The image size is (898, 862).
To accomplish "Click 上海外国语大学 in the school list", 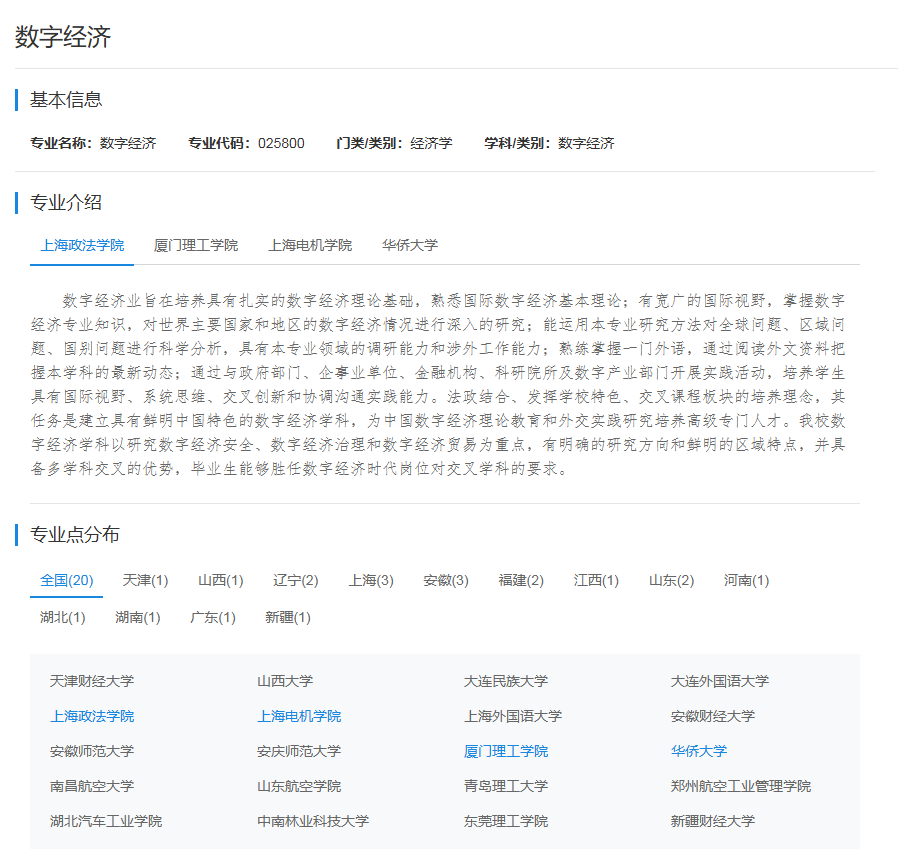I will (x=513, y=716).
